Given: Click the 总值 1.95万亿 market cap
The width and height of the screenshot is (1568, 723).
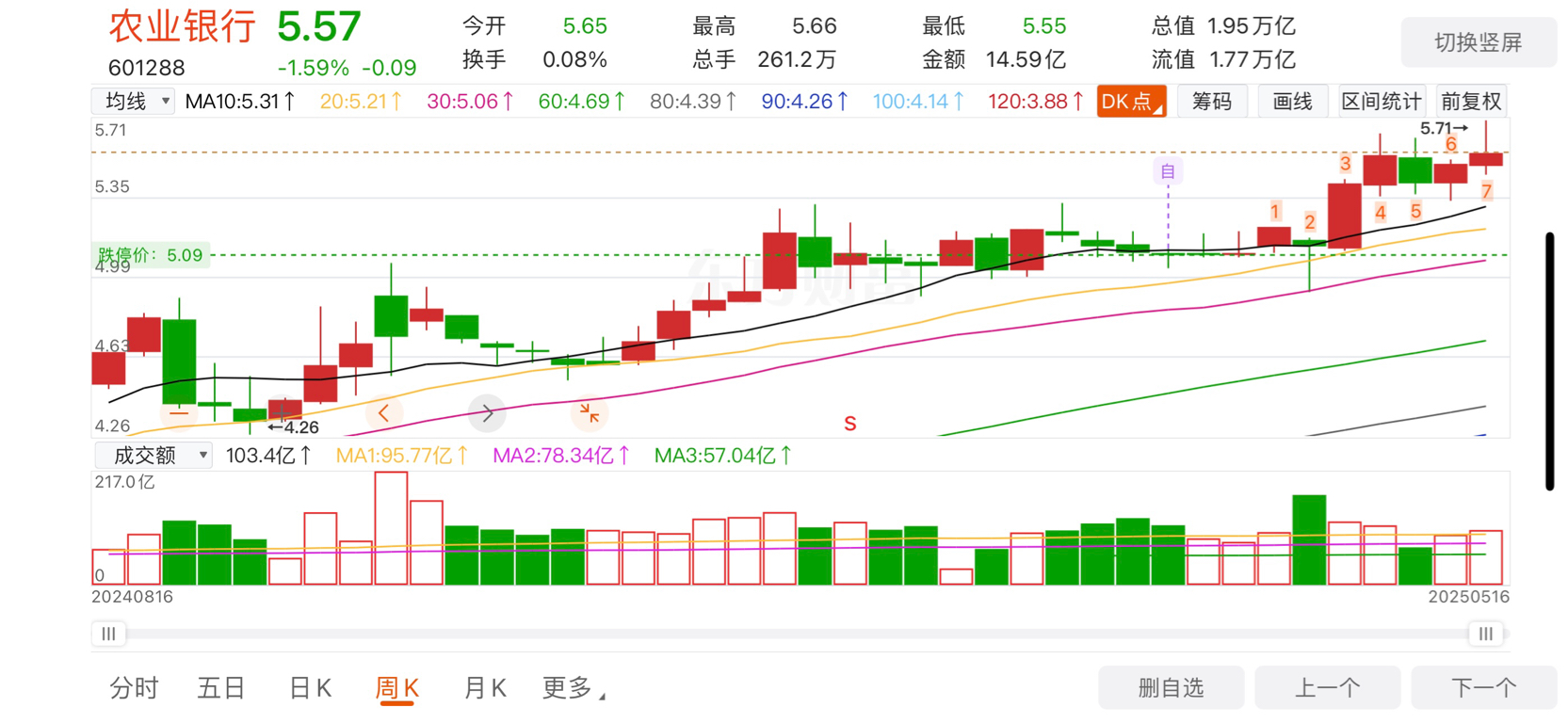Looking at the screenshot, I should [x=1223, y=26].
